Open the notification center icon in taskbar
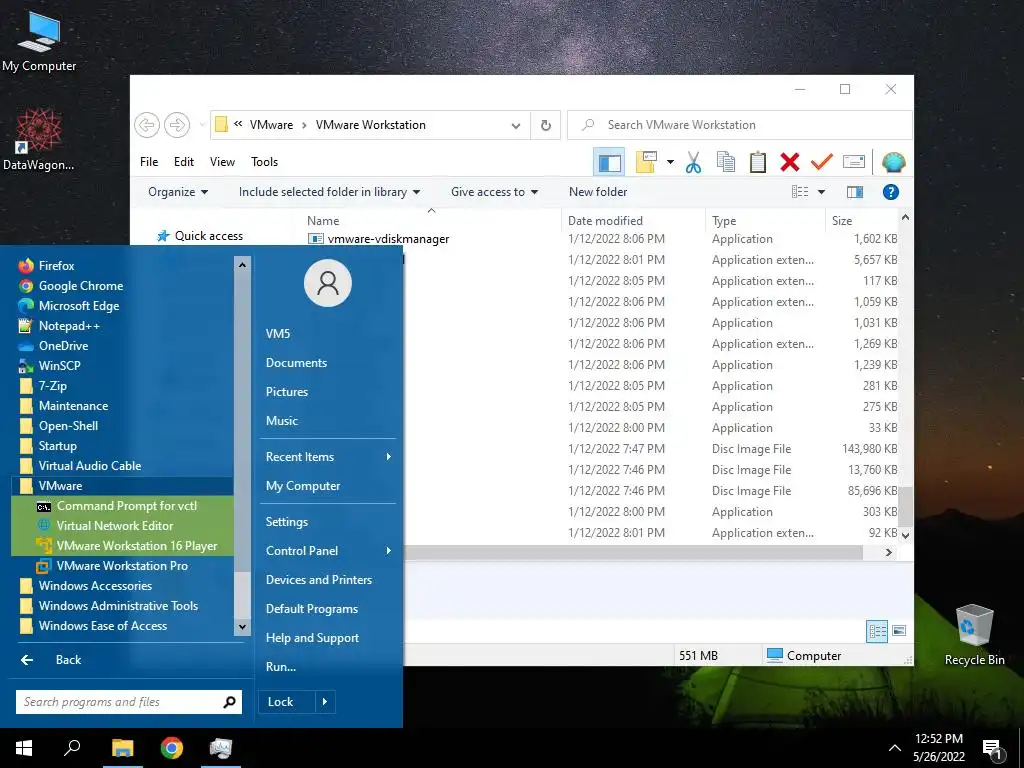This screenshot has height=768, width=1024. (993, 749)
